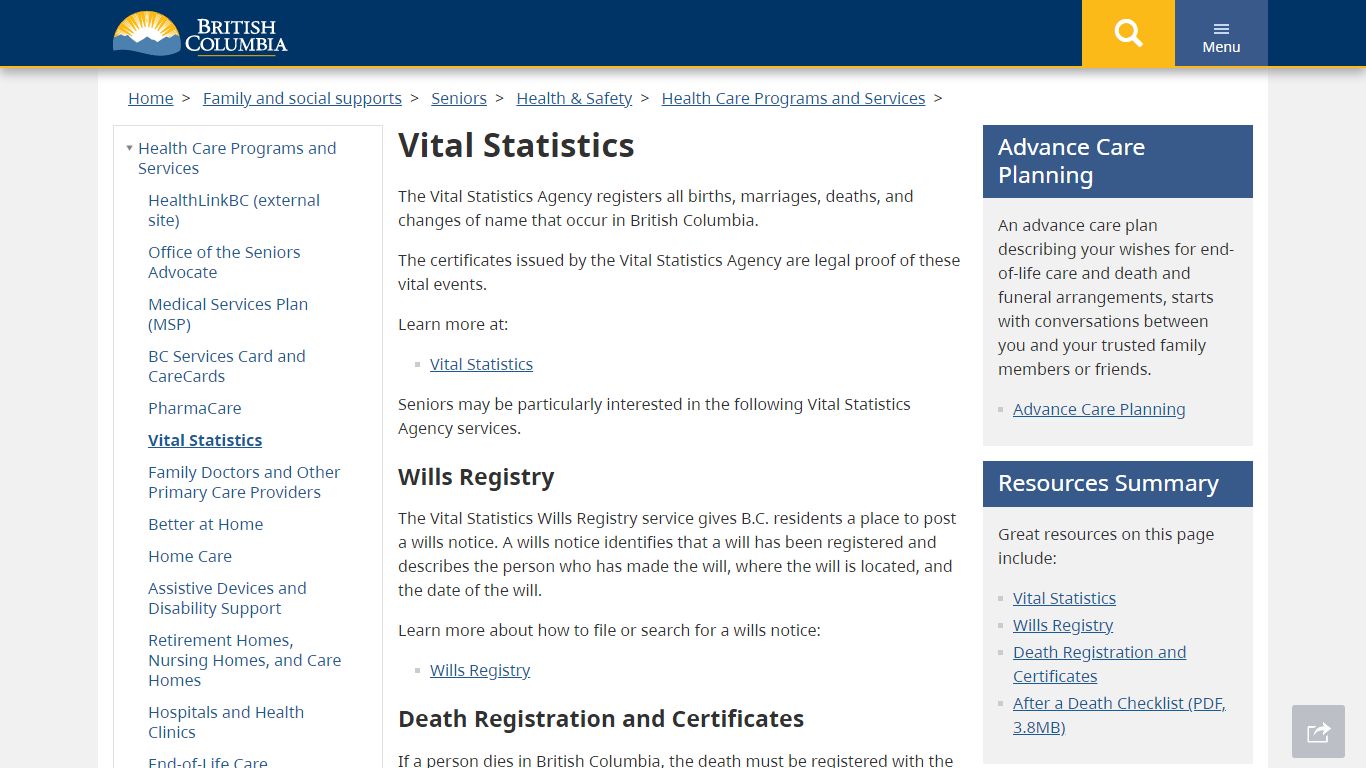Image resolution: width=1366 pixels, height=768 pixels.
Task: Open Family Doctors and Other Primary Care Providers
Action: [244, 482]
